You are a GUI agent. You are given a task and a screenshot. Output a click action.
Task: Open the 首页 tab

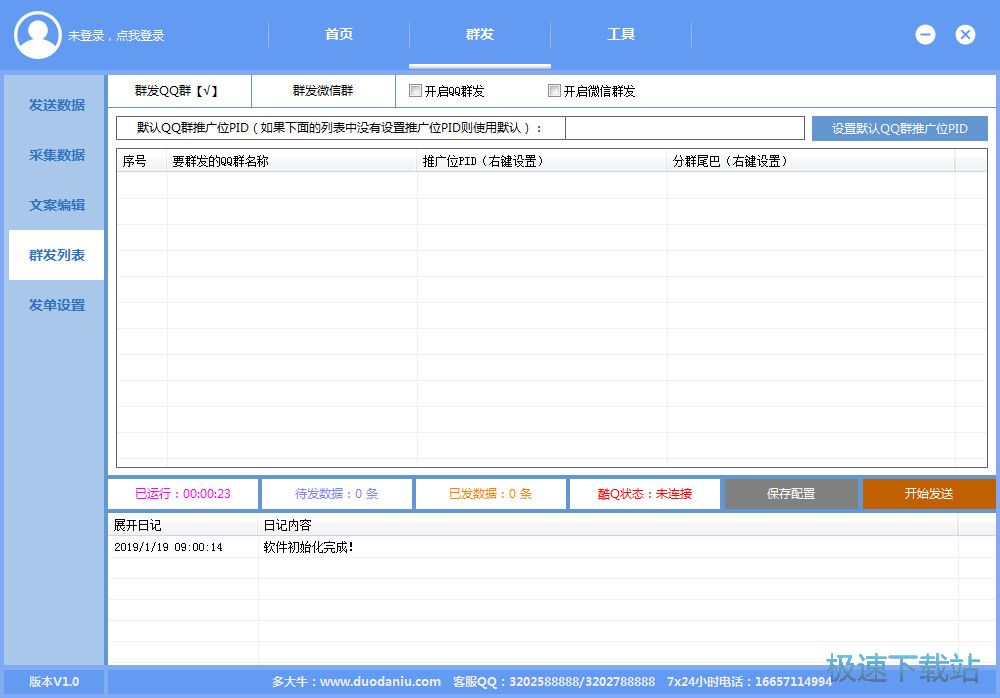point(339,35)
